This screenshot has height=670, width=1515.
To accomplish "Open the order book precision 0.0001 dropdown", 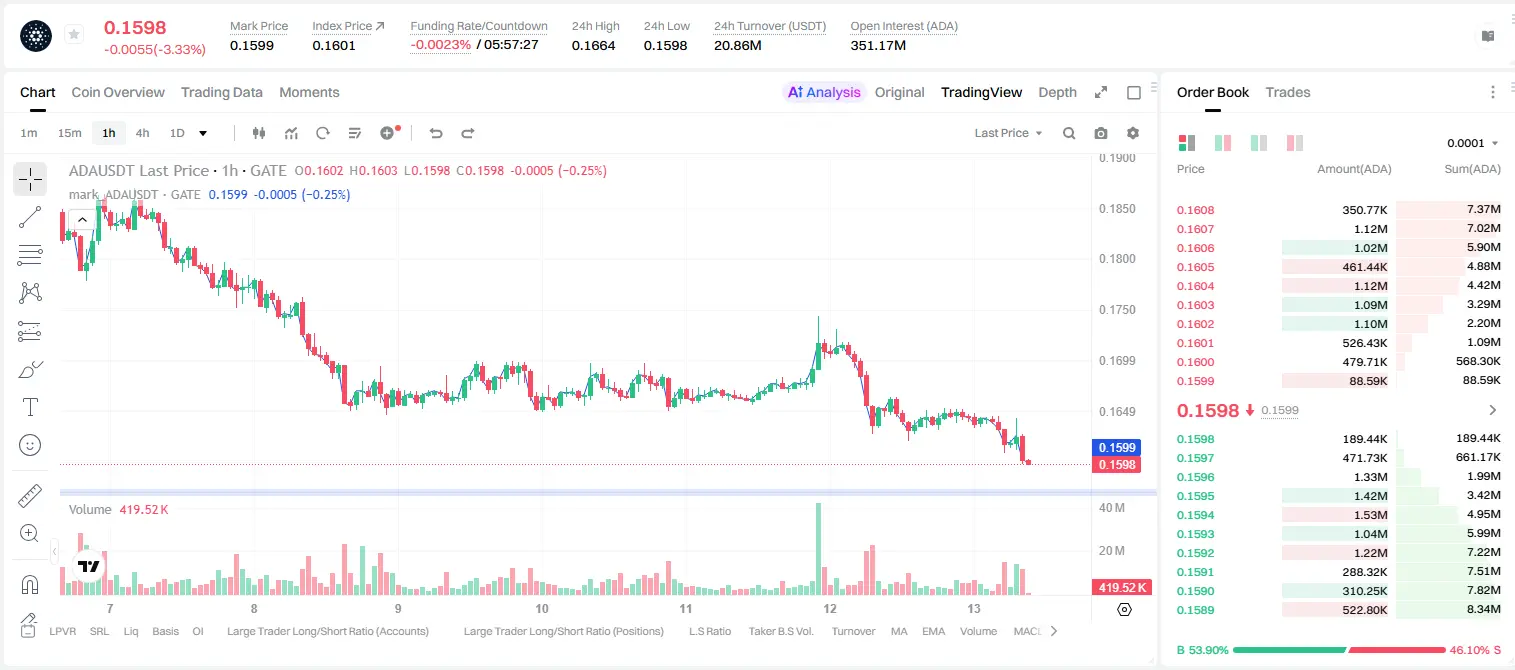I will click(1472, 143).
